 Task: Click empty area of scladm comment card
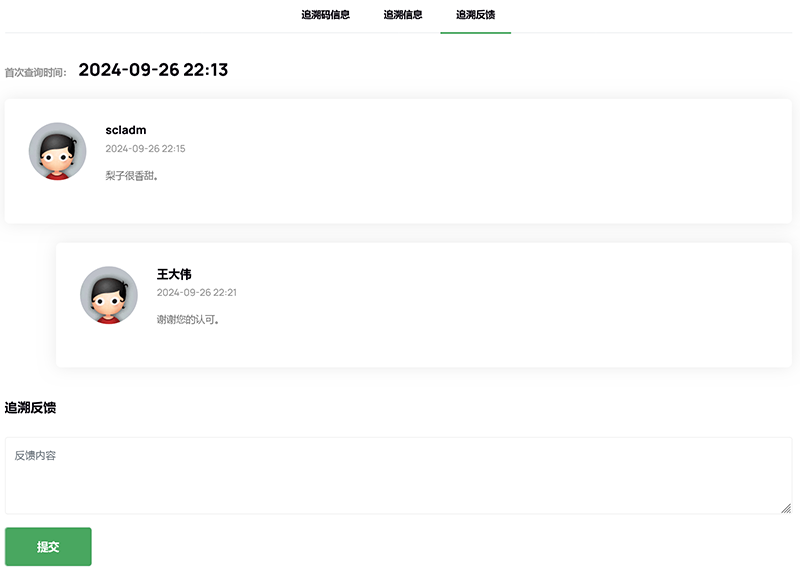click(500, 160)
